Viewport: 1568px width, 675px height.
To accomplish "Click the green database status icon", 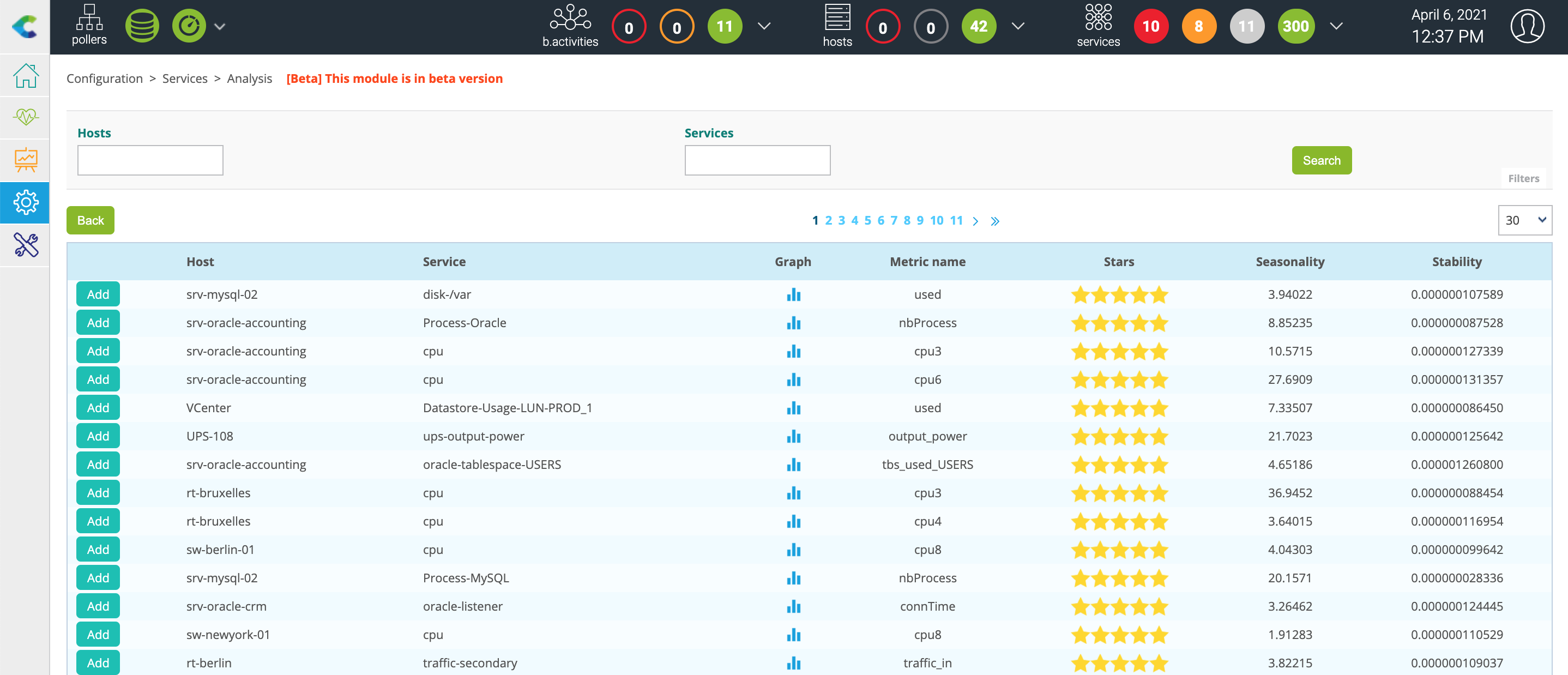I will point(142,26).
